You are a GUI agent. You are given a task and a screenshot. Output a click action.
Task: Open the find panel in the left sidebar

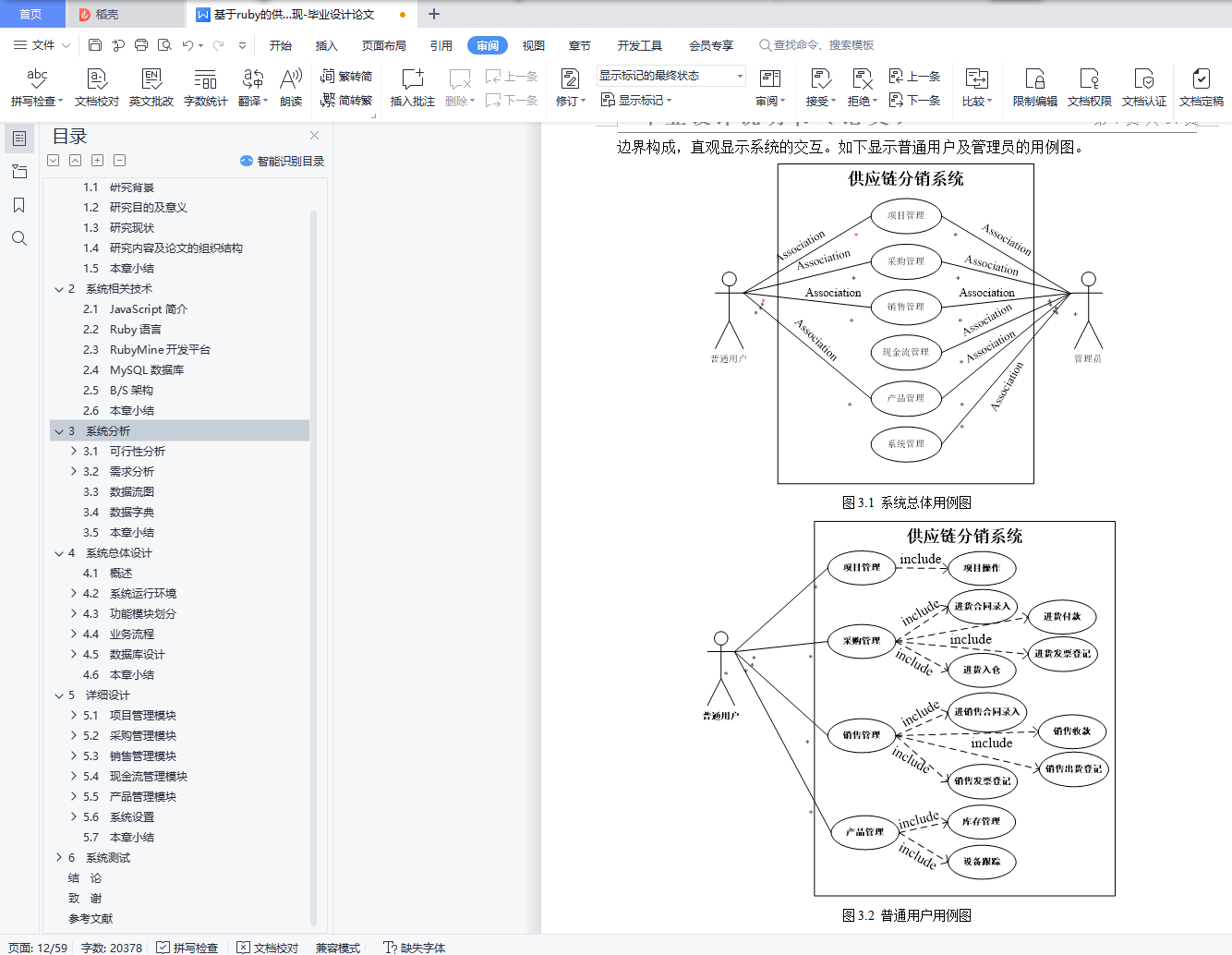(x=18, y=238)
